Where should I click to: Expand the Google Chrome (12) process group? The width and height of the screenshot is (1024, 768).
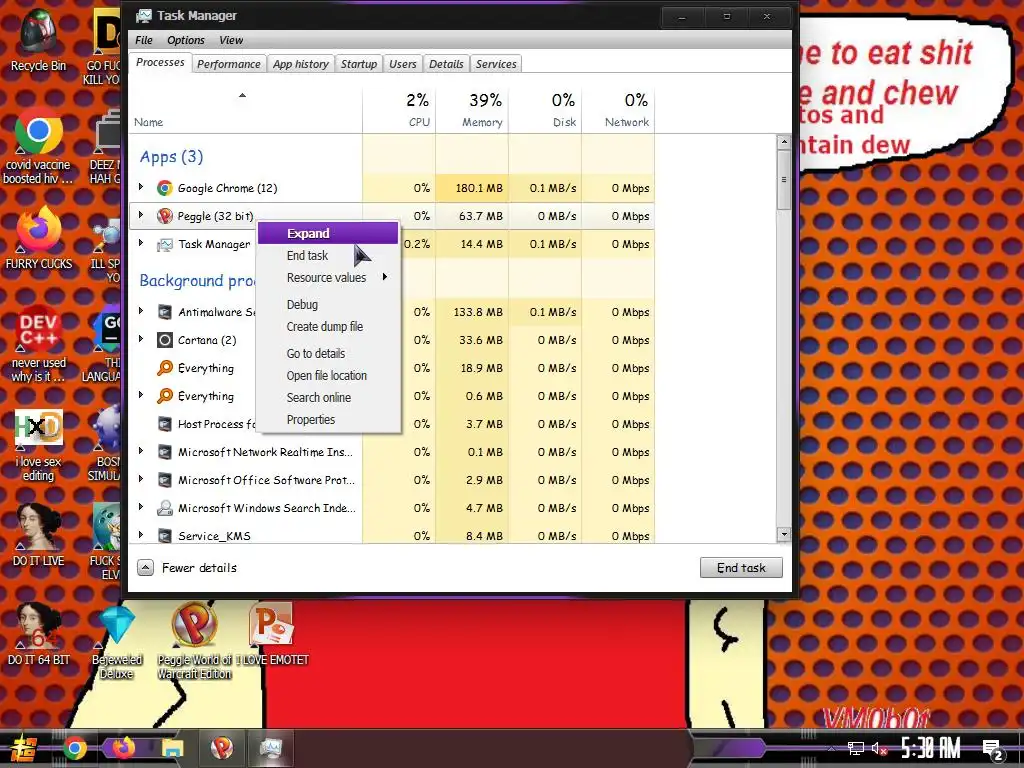point(141,187)
